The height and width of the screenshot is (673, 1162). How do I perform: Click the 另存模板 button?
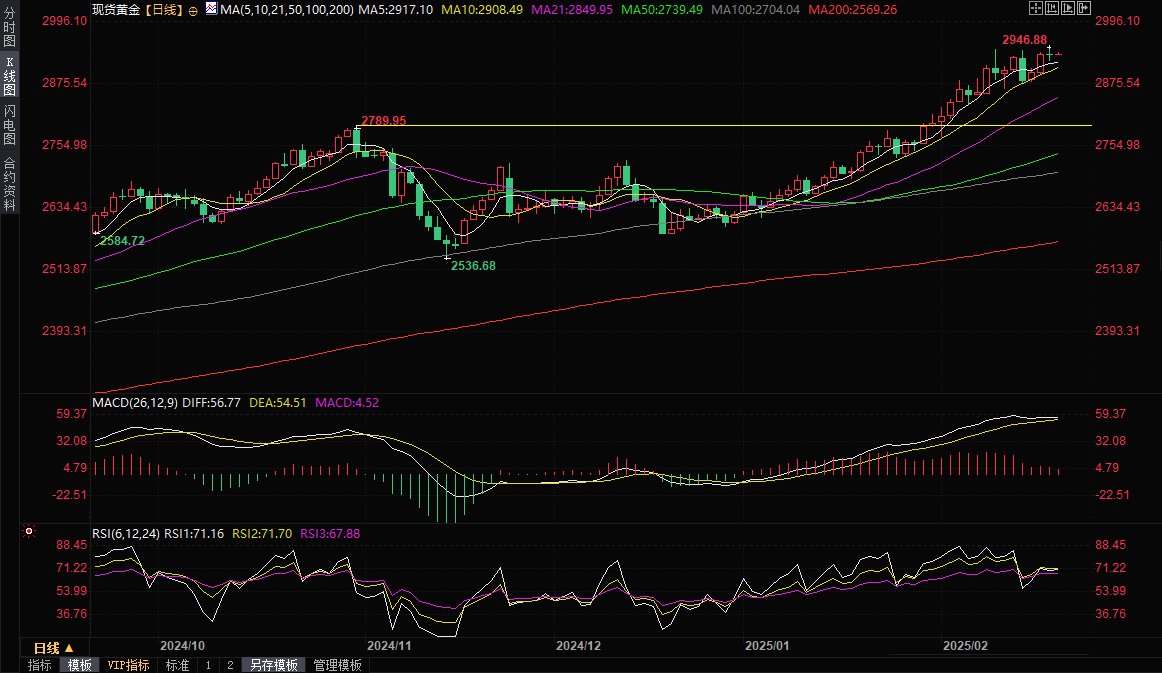tap(274, 665)
